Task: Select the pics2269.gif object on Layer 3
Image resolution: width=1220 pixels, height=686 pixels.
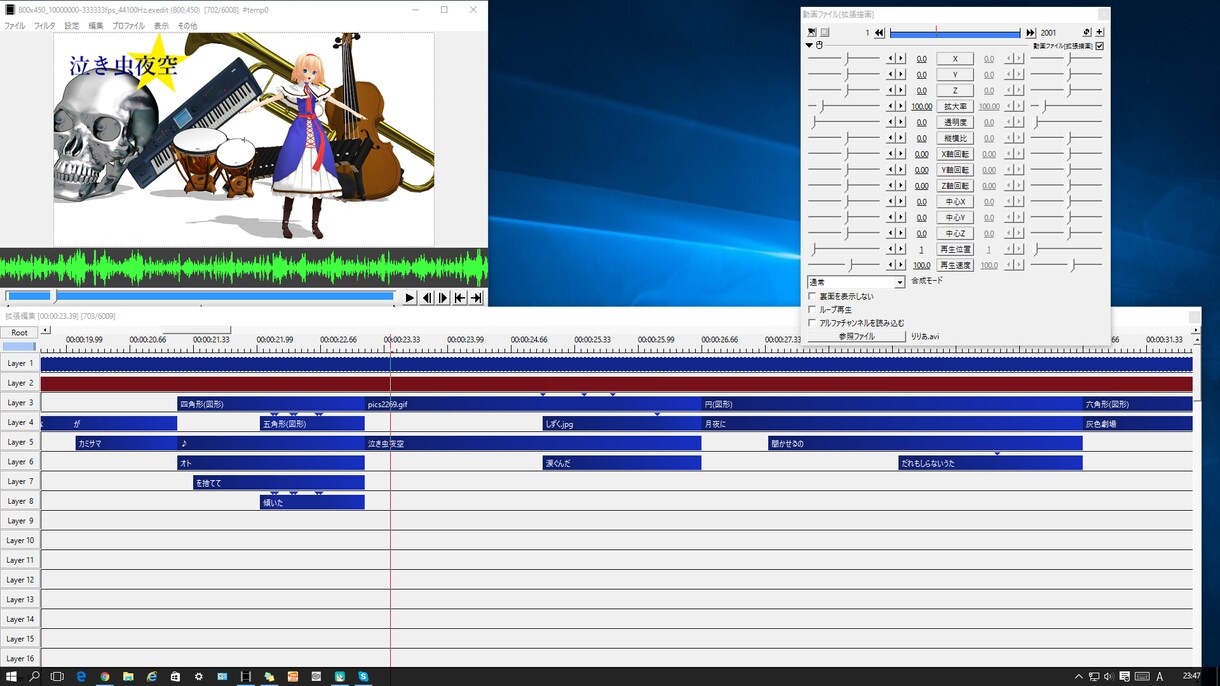Action: [x=532, y=404]
